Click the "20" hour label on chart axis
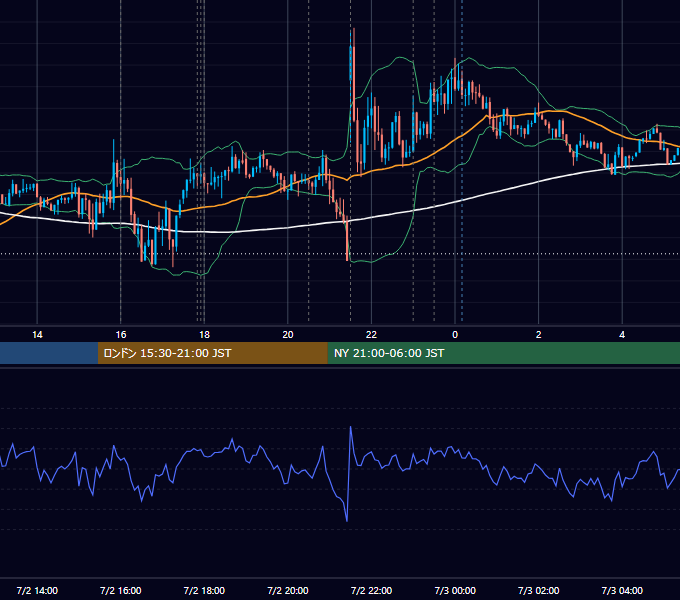This screenshot has height=600, width=680. [288, 335]
